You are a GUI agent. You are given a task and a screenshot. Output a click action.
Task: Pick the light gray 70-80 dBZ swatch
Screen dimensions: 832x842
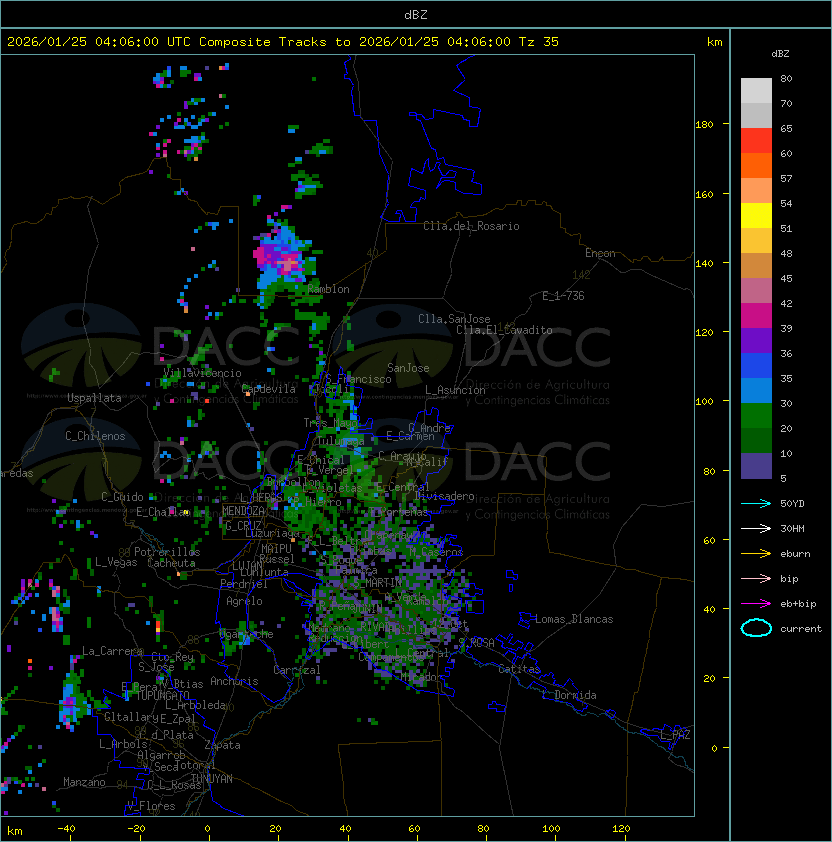[756, 91]
